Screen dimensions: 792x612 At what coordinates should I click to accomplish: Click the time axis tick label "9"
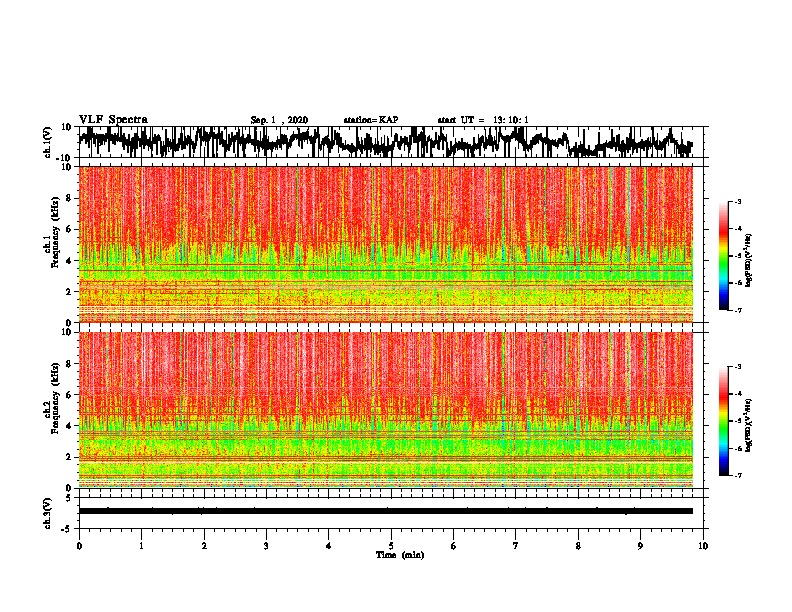click(640, 546)
